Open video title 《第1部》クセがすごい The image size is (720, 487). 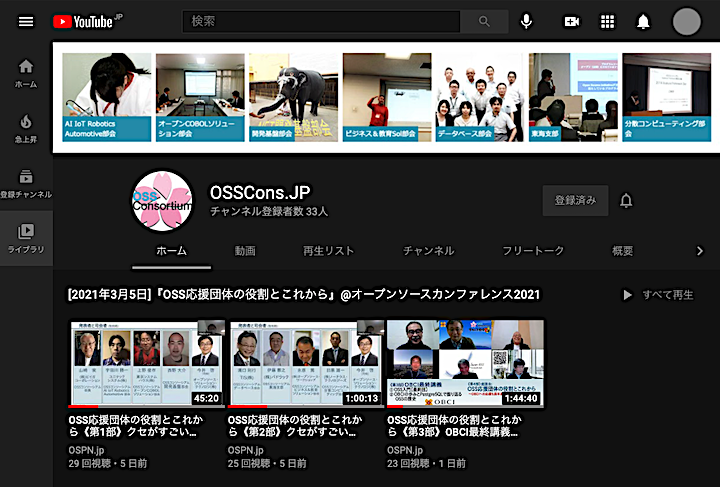tap(136, 426)
